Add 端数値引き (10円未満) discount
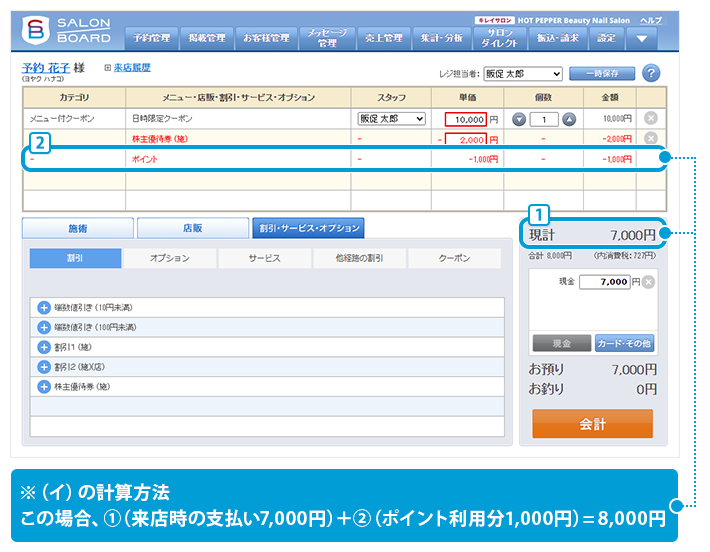710x552 pixels. click(44, 308)
